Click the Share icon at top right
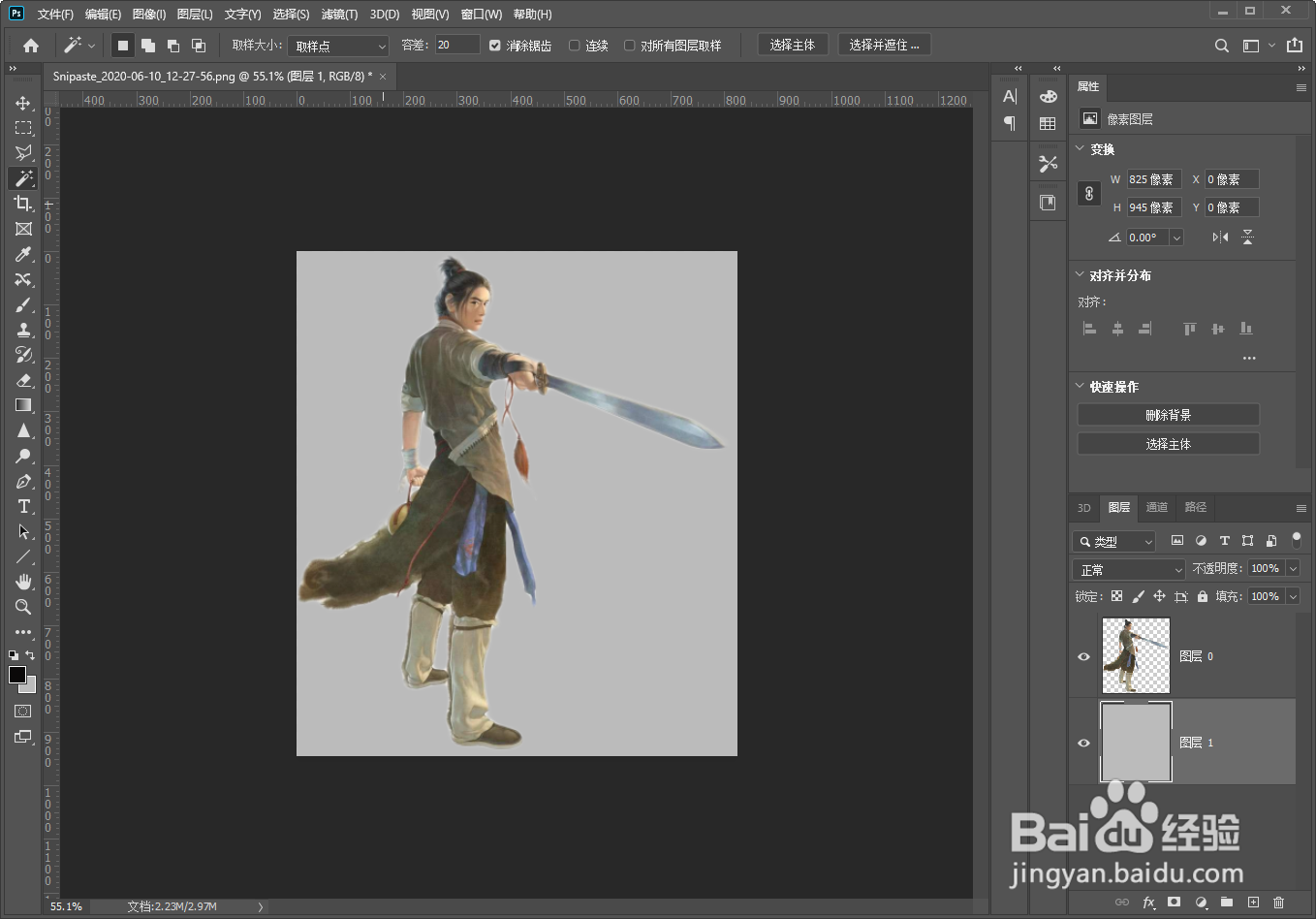This screenshot has height=919, width=1316. click(x=1295, y=46)
